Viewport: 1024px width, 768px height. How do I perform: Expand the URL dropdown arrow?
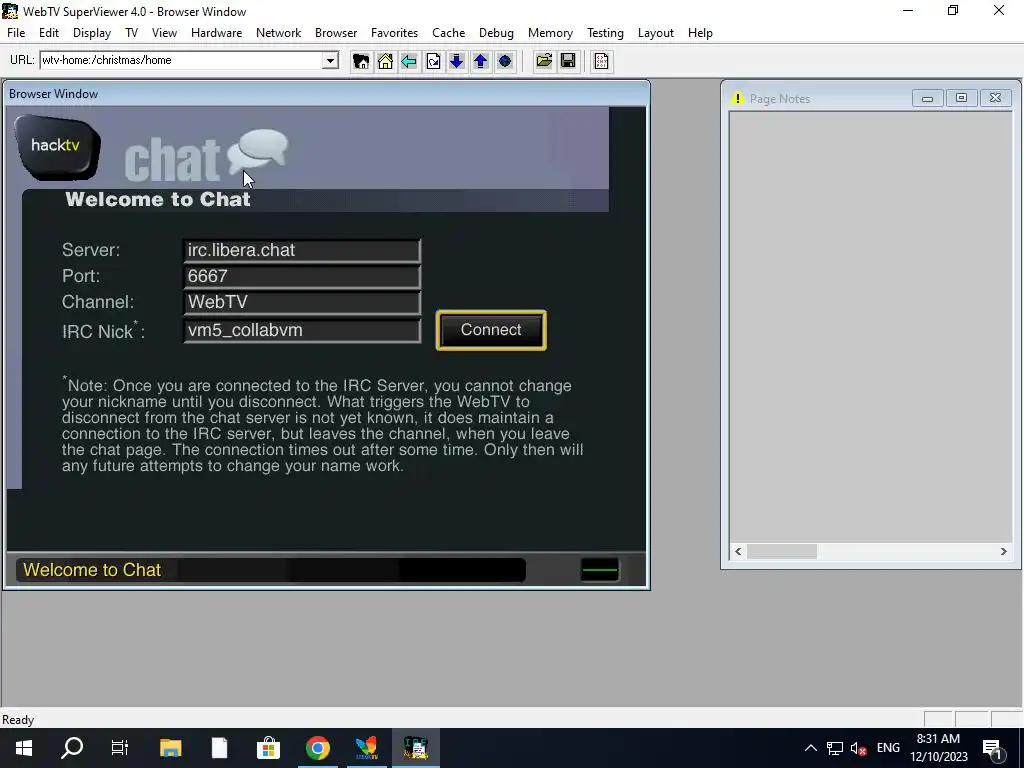[330, 61]
